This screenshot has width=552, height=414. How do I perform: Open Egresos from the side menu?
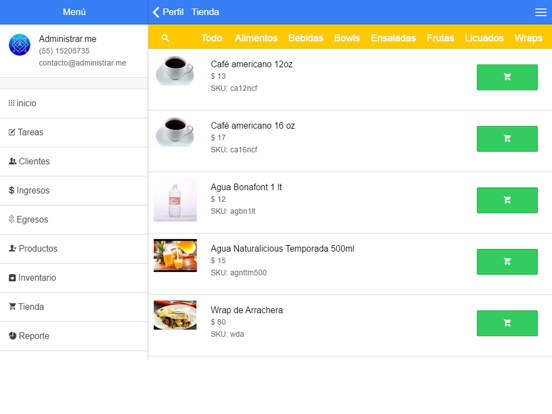pyautogui.click(x=74, y=220)
